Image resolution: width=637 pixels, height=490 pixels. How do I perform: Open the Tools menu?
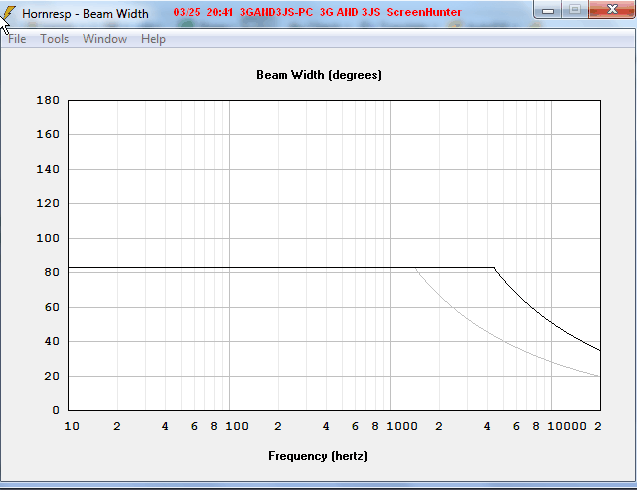[54, 39]
